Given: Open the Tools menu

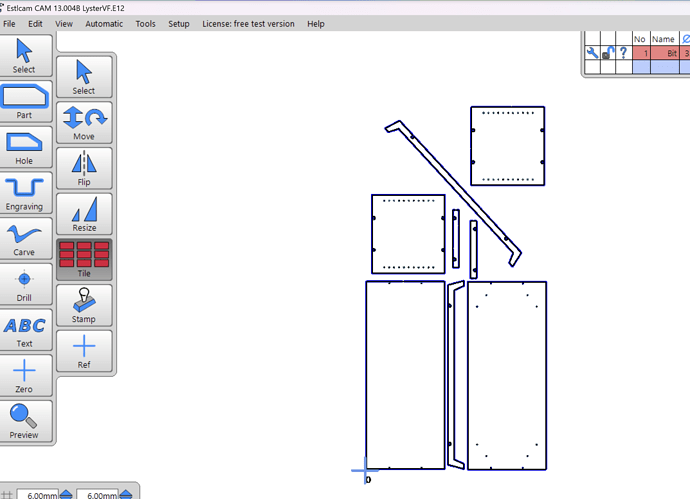Looking at the screenshot, I should [x=145, y=24].
